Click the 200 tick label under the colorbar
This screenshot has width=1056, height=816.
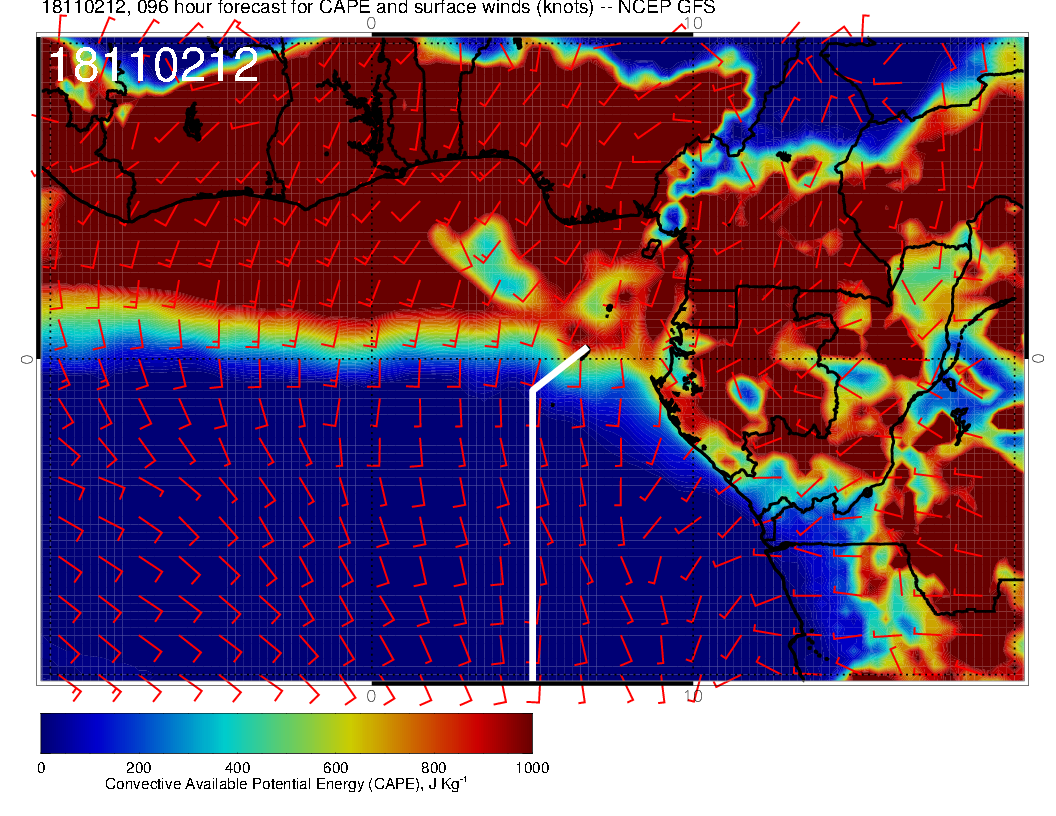[138, 767]
